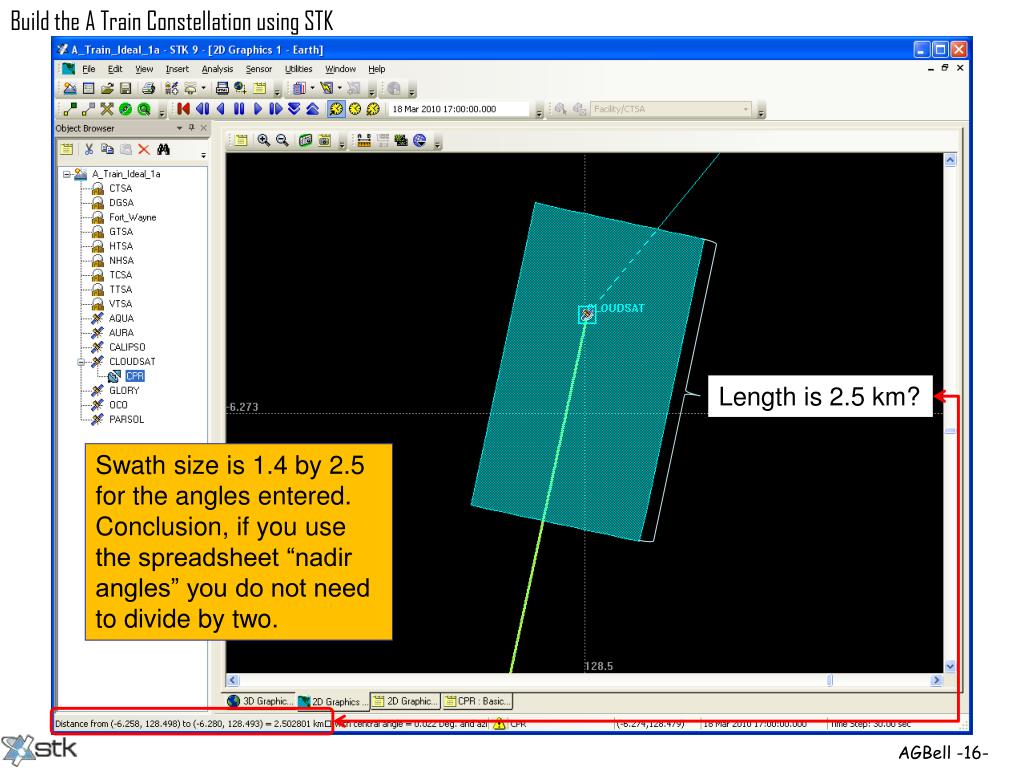Toggle the rightmost clock animation mode icon
The width and height of the screenshot is (1024, 768).
(373, 109)
